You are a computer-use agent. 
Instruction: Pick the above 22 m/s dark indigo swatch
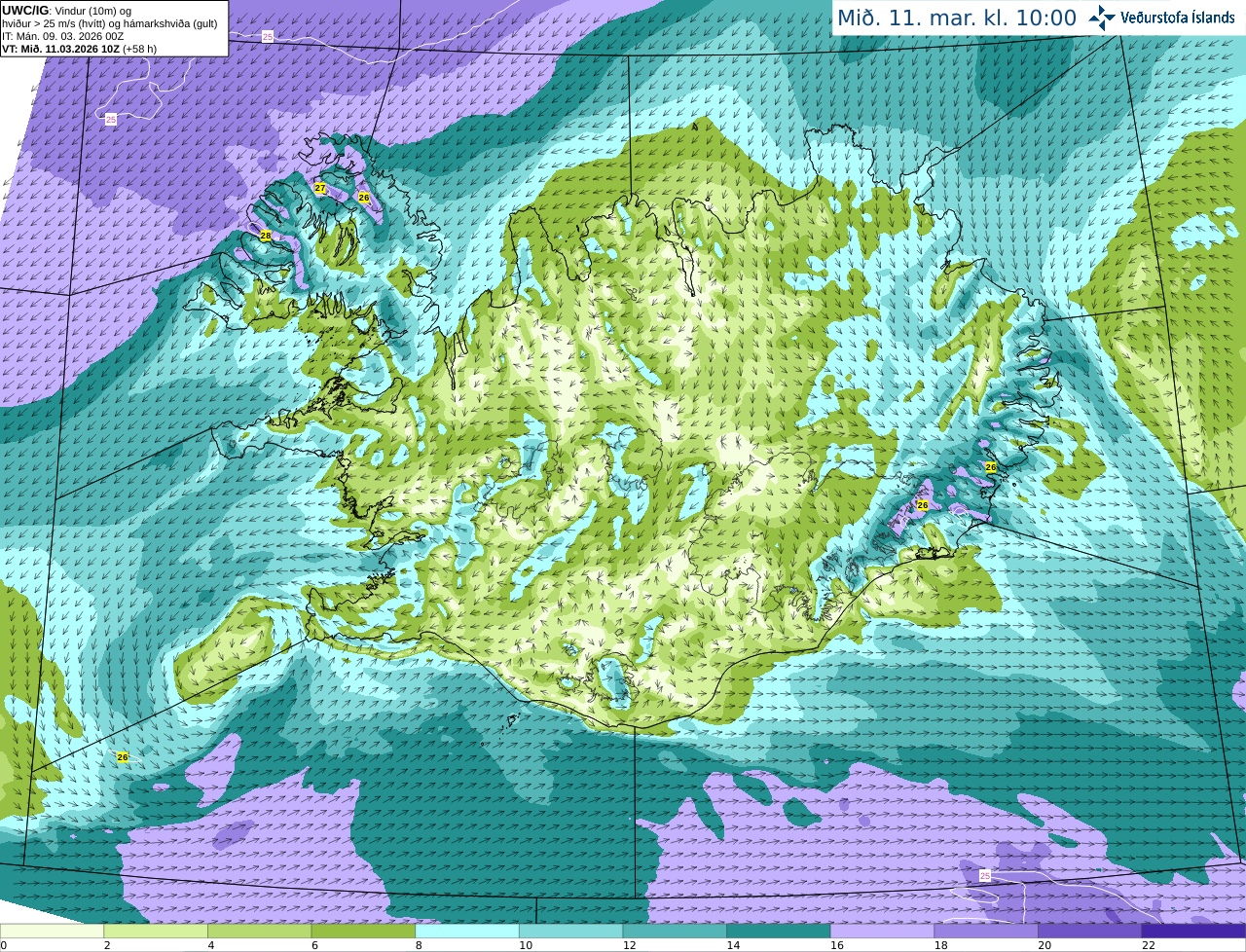point(1193,931)
